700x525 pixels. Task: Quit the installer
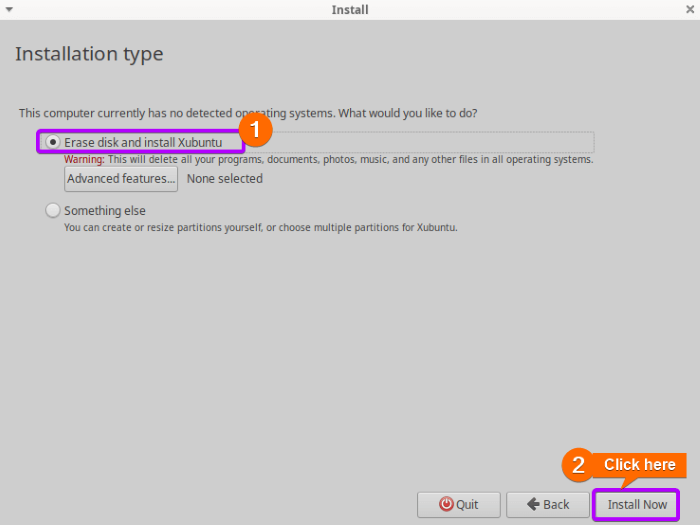[458, 504]
